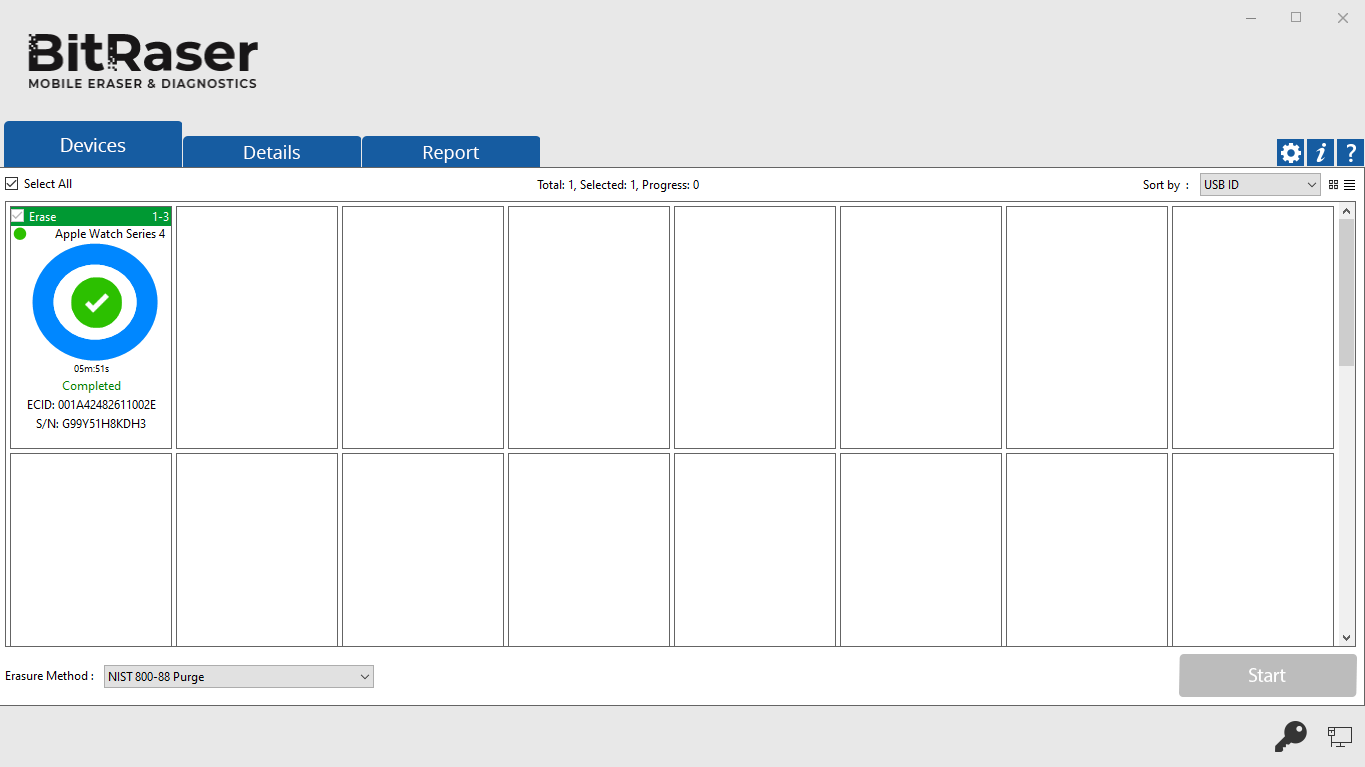Viewport: 1365px width, 767px height.
Task: Click the Apple Watch Series 4 label
Action: pyautogui.click(x=110, y=234)
